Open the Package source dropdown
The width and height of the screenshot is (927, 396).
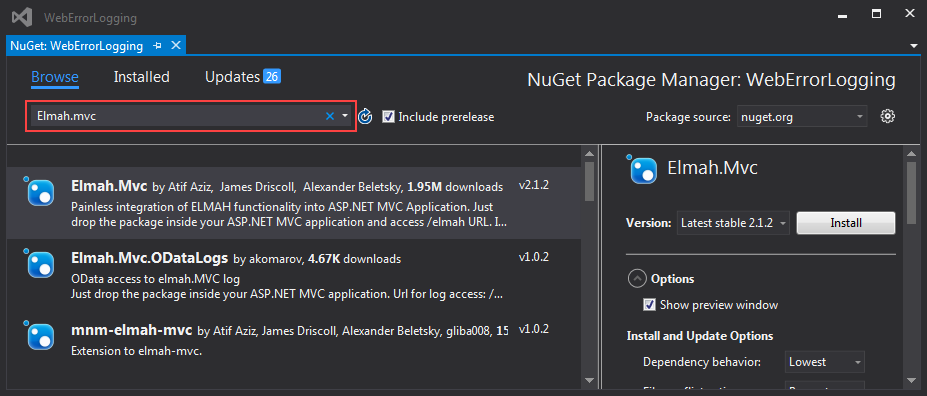click(802, 116)
